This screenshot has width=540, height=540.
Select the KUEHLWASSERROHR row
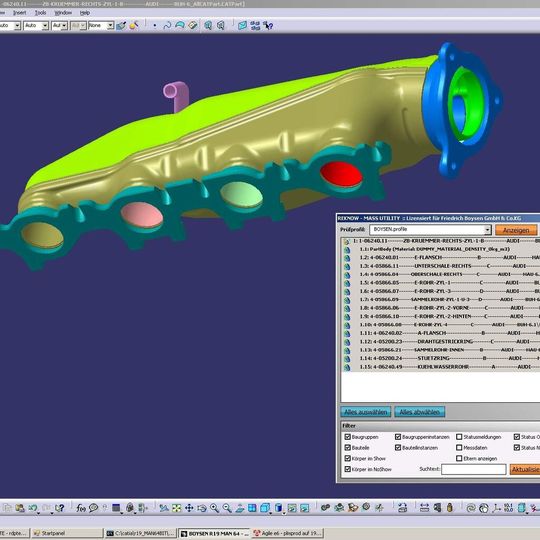coord(441,367)
